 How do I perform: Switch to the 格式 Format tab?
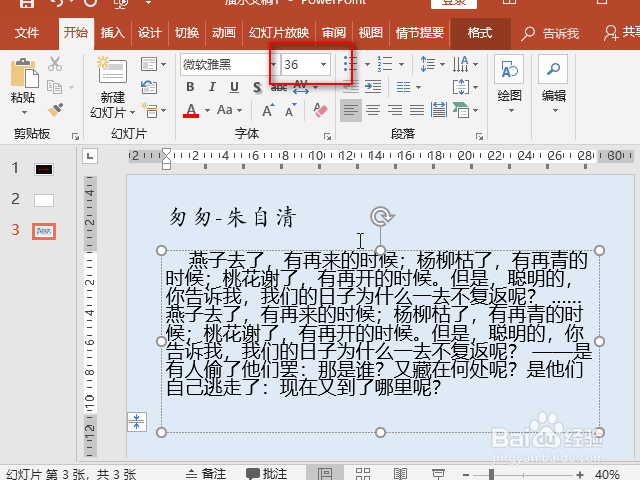(480, 33)
